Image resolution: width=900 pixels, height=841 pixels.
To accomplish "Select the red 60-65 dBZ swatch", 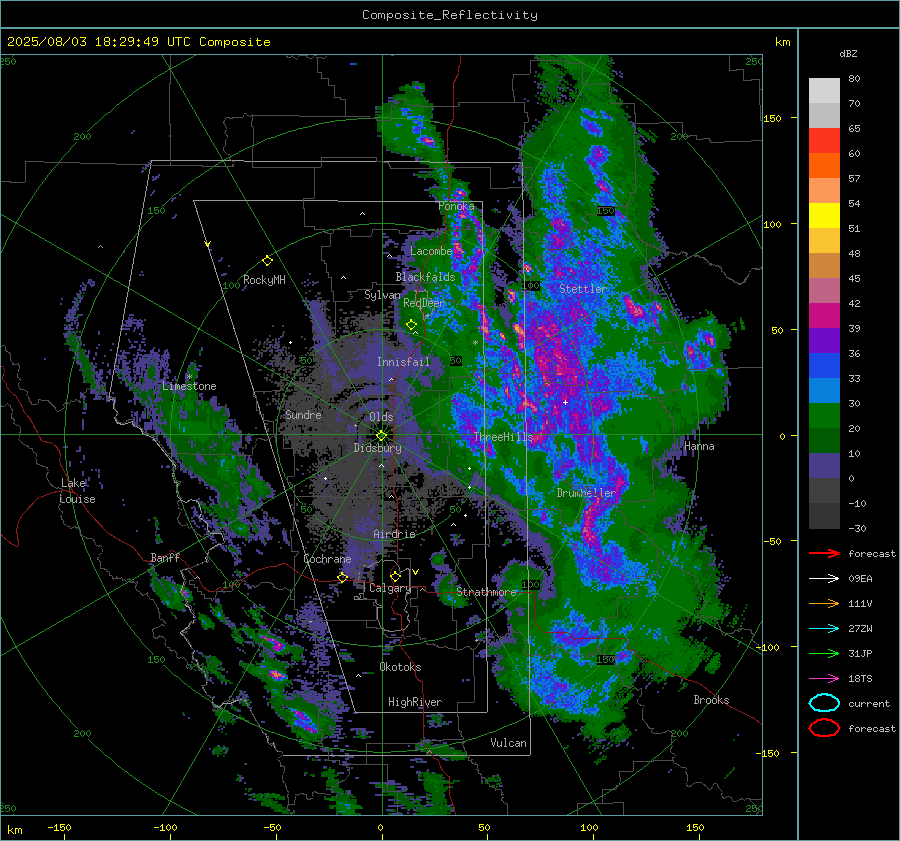I will tap(824, 140).
